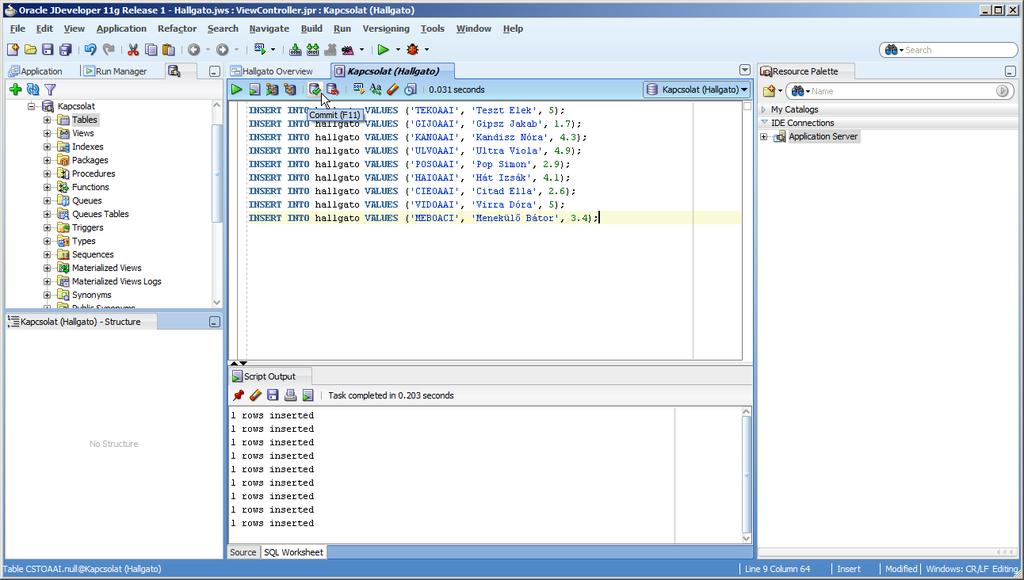Viewport: 1024px width, 580px height.
Task: Click the Save icon in main toolbar
Action: tap(48, 50)
